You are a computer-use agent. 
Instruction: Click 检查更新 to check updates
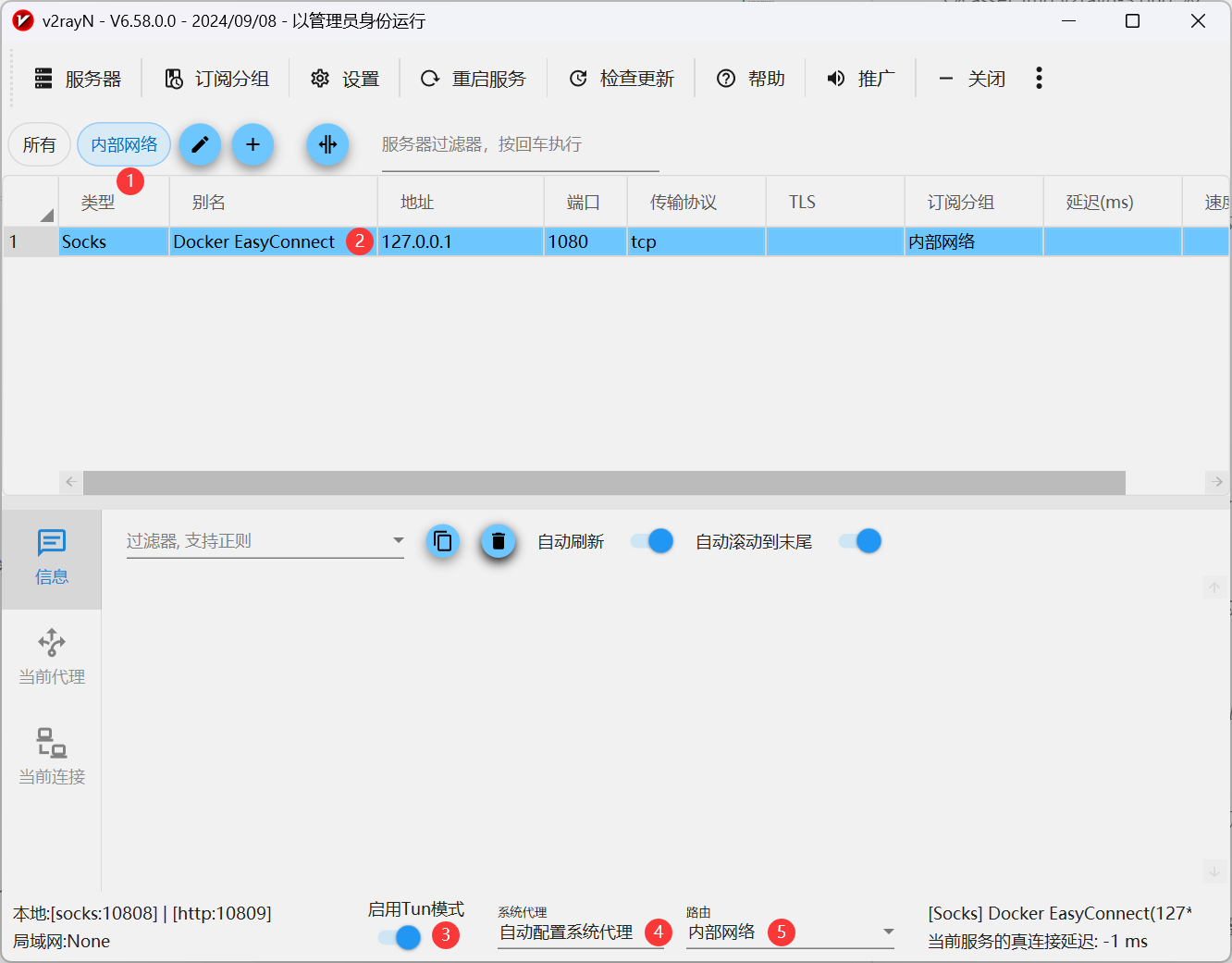(x=621, y=79)
